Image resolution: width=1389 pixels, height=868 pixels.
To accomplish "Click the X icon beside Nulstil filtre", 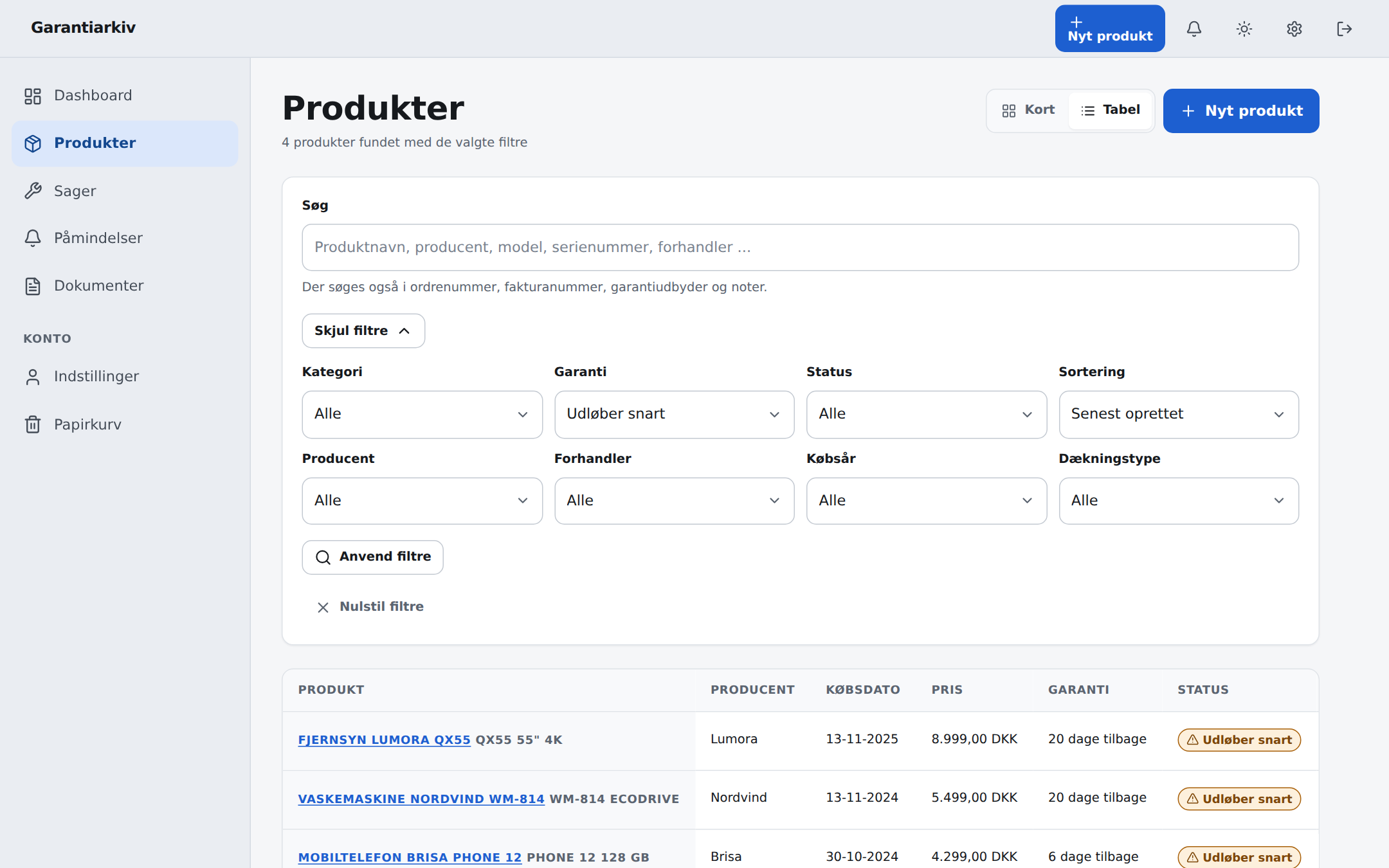I will click(x=323, y=607).
